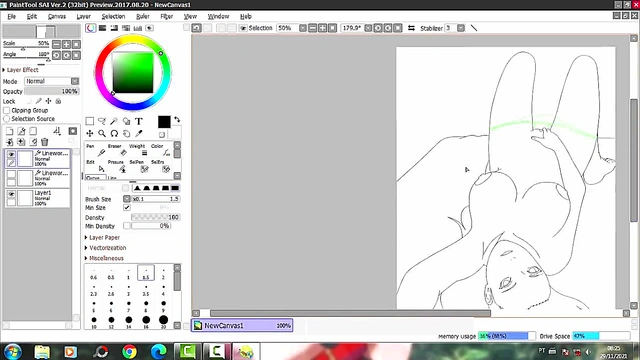Select the Text tool
The image size is (640, 360).
(x=139, y=121)
